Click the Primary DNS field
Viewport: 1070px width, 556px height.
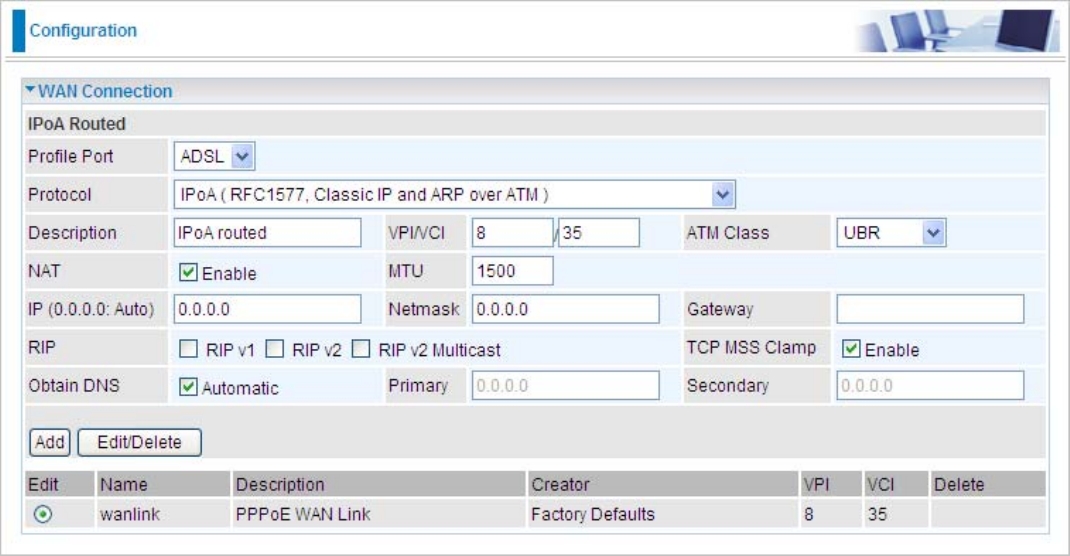566,385
